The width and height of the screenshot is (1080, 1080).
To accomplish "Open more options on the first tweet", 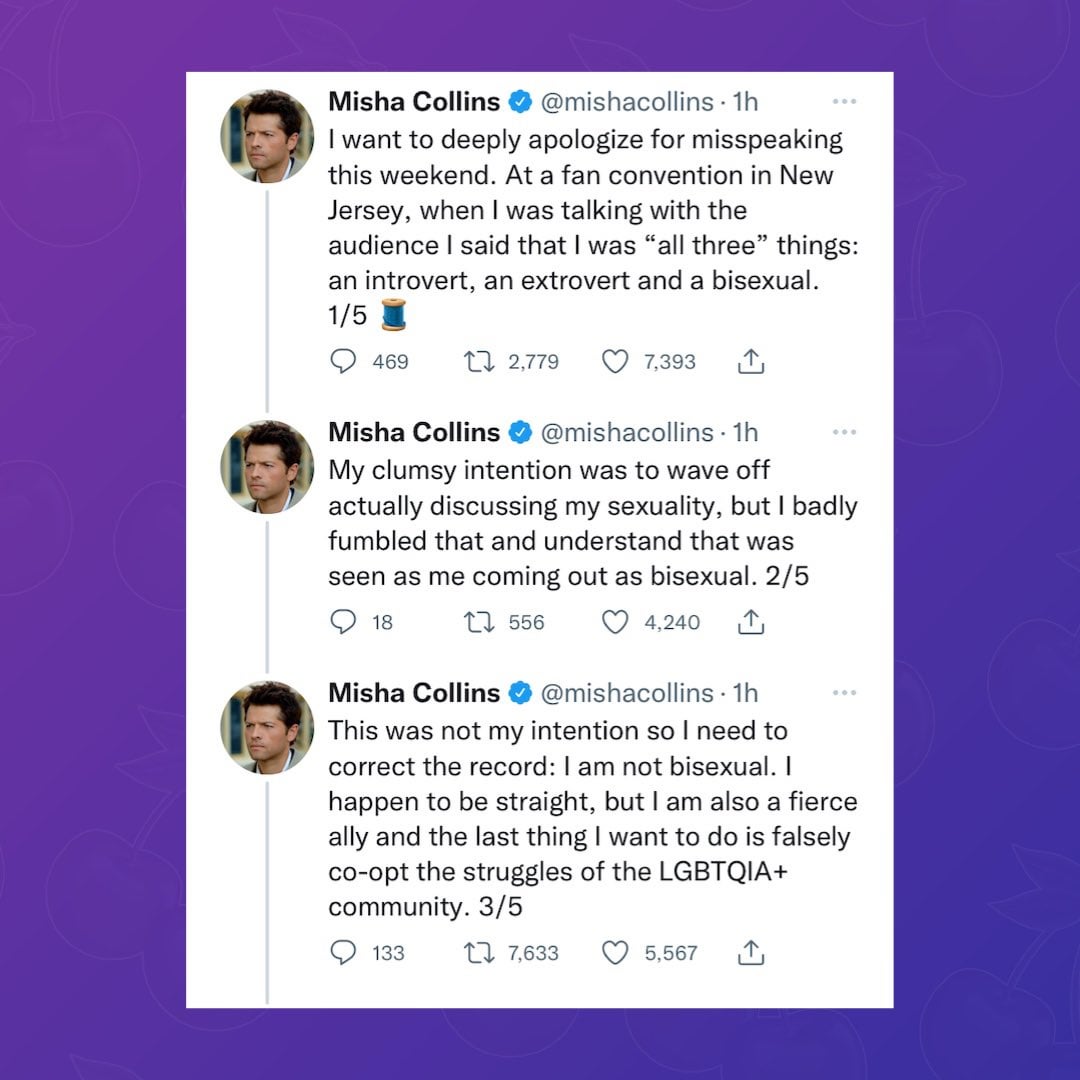I will (x=844, y=101).
